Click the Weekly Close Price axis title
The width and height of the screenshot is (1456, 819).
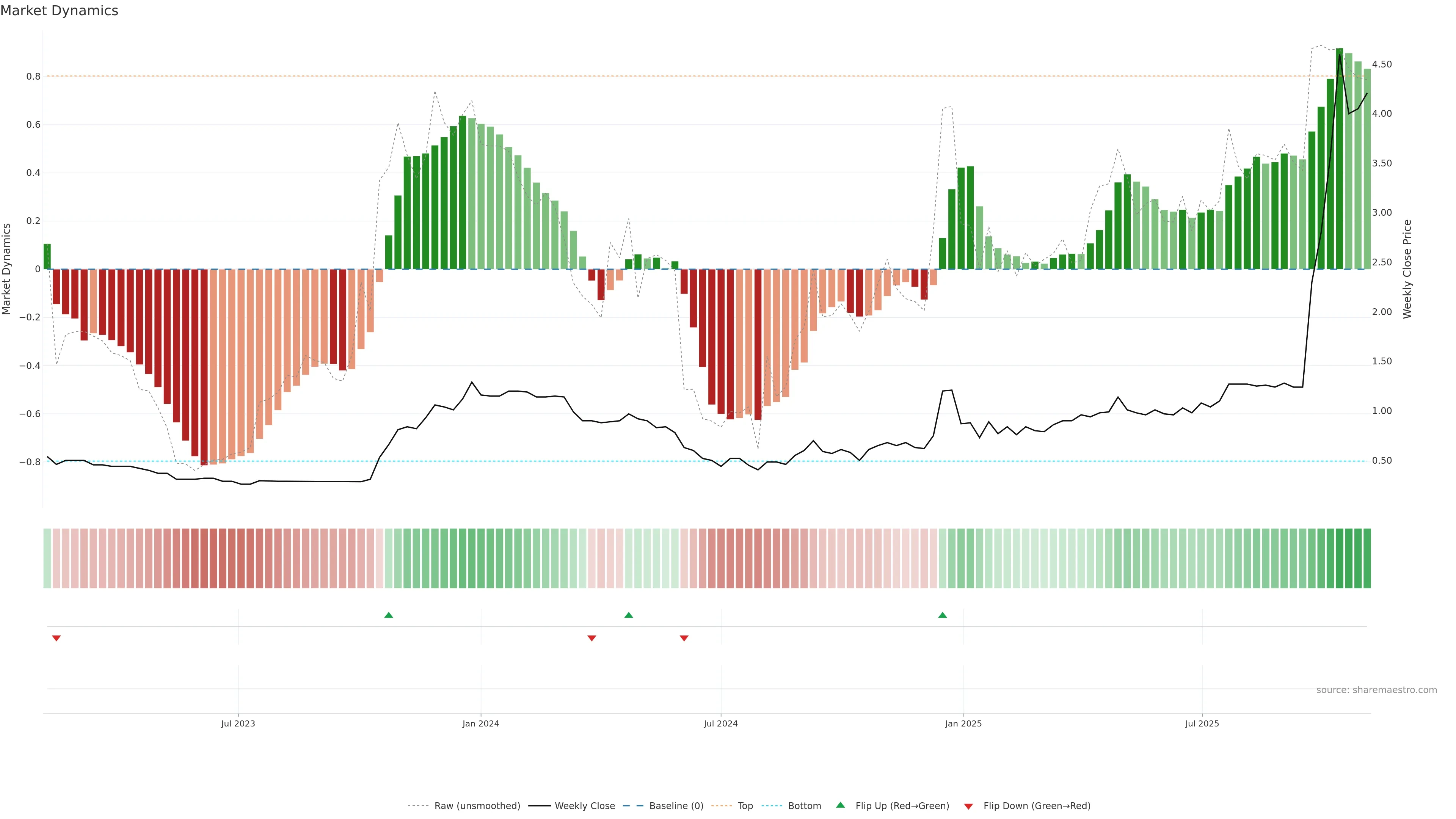[x=1407, y=269]
